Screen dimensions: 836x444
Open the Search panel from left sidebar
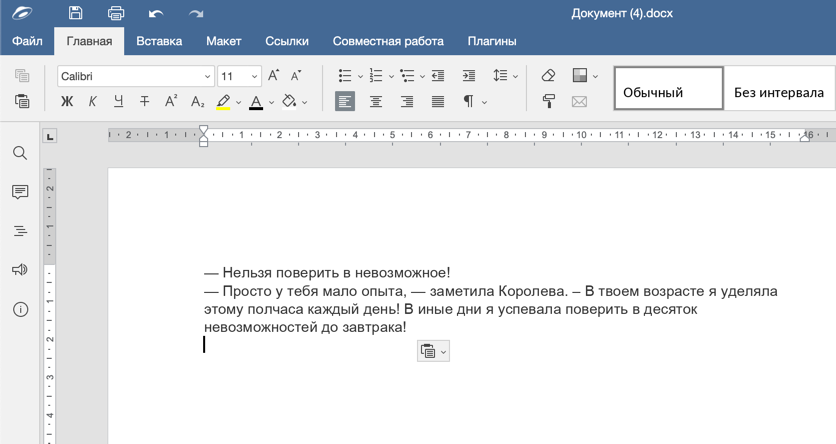[20, 153]
